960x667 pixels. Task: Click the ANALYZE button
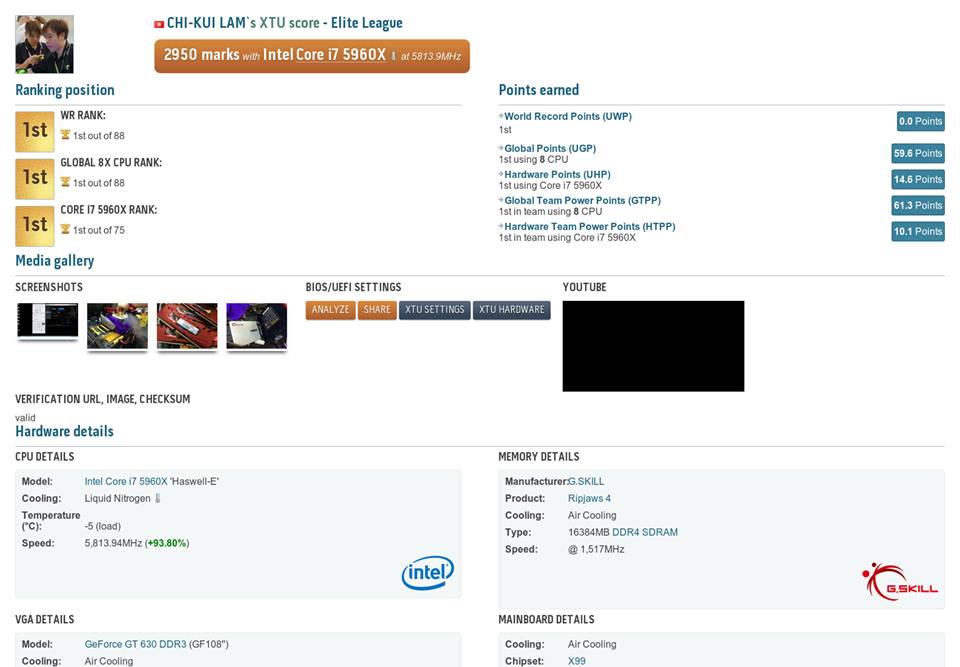click(x=331, y=310)
